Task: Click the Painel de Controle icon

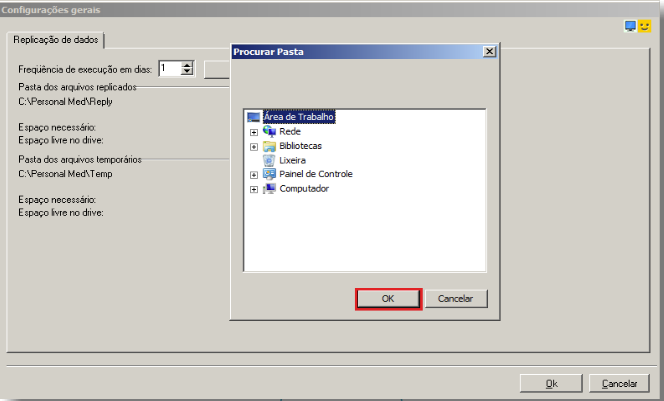Action: (x=269, y=174)
